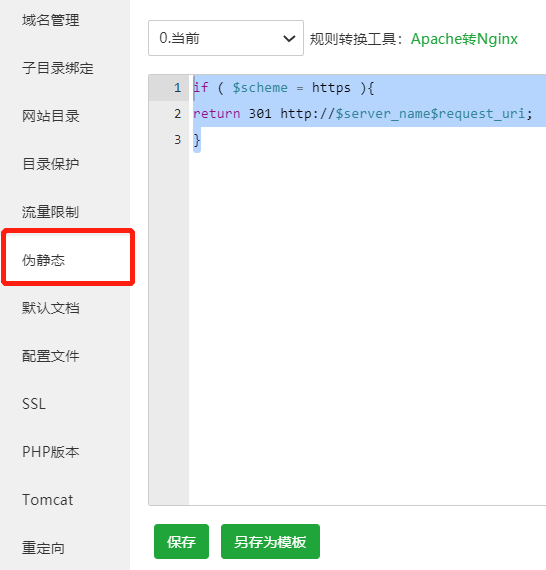This screenshot has height=570, width=546.
Task: Open 默认文档 settings
Action: [51, 308]
